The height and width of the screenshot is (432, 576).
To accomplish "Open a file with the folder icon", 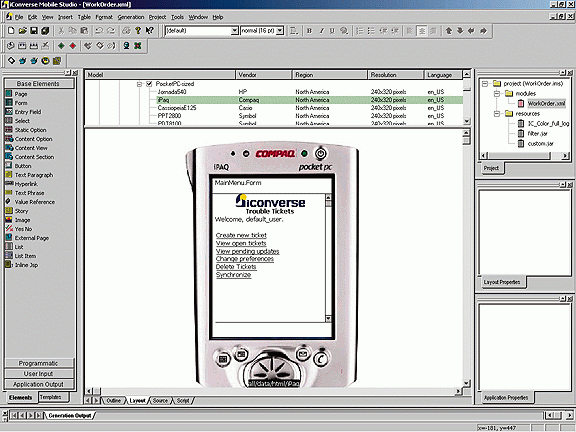I will 22,30.
